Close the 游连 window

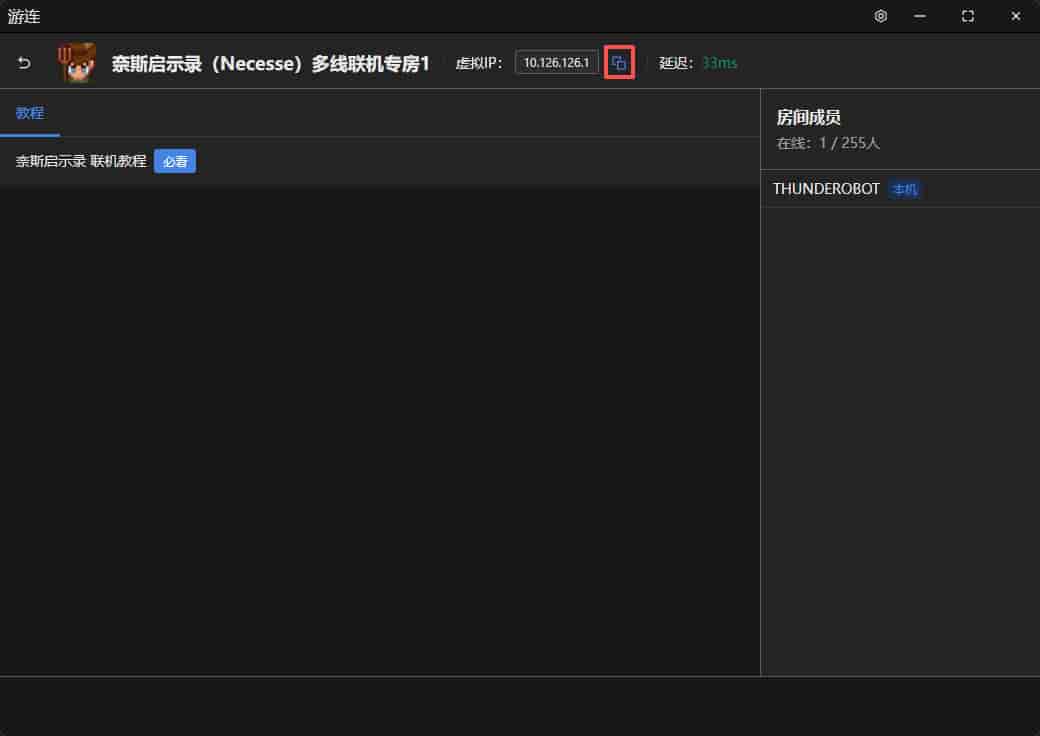click(x=1015, y=16)
